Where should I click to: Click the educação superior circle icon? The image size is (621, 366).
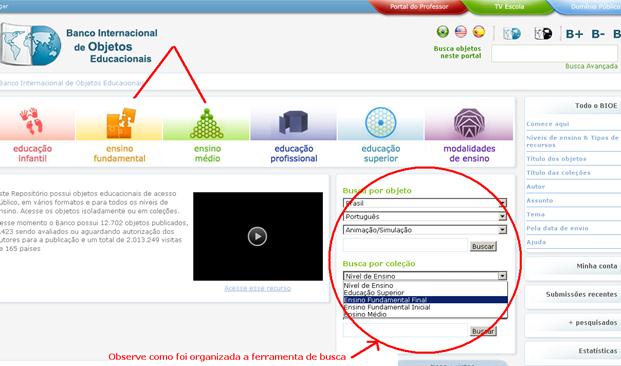coord(381,122)
